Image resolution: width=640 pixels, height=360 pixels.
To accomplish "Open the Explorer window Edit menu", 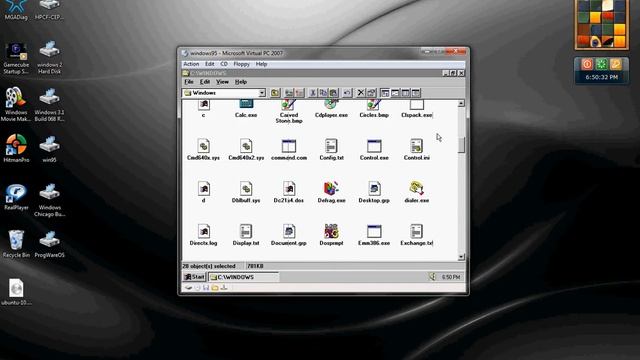I will [x=204, y=82].
